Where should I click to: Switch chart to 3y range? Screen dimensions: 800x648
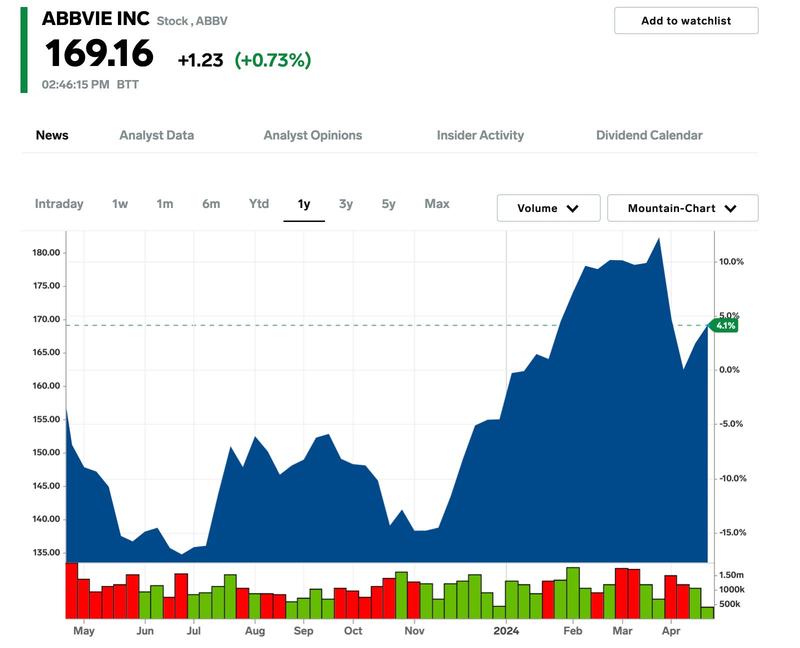pos(346,204)
